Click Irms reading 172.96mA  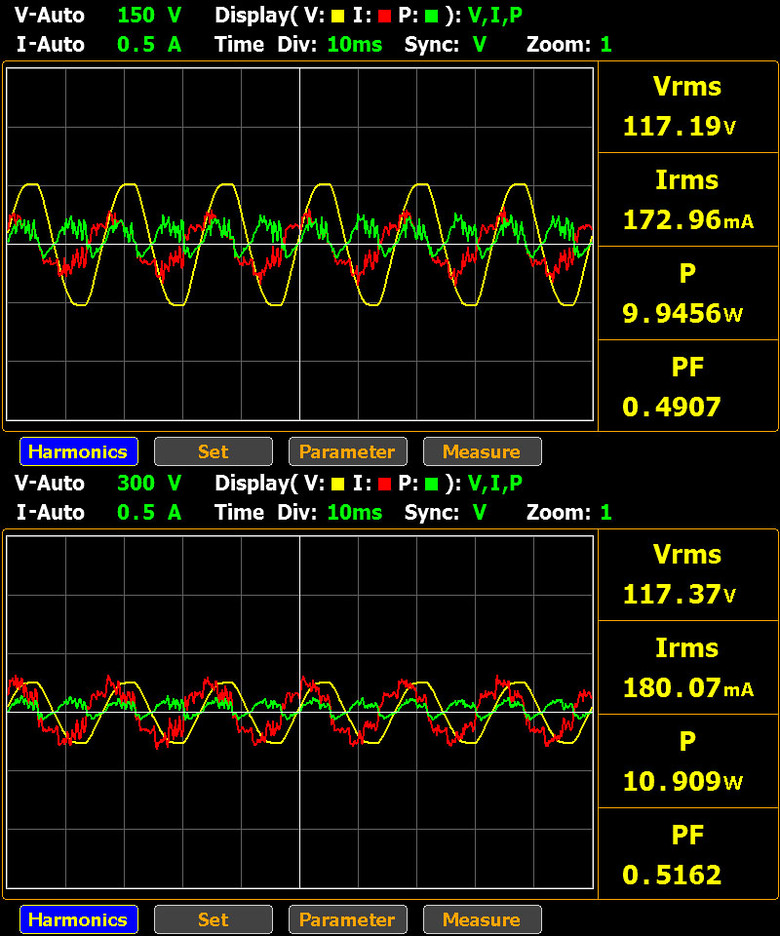pos(688,220)
